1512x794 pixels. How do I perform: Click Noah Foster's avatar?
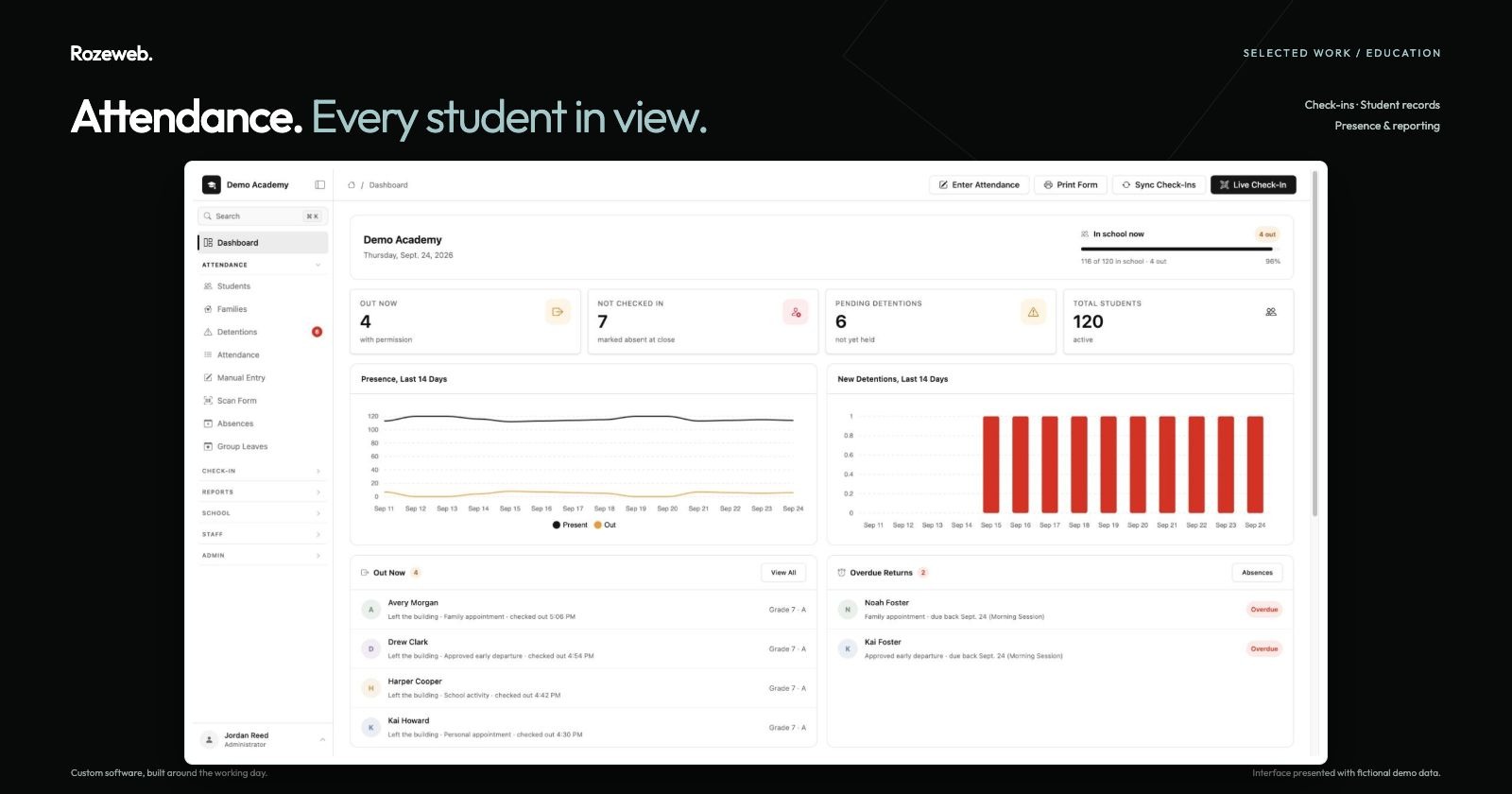(x=848, y=610)
